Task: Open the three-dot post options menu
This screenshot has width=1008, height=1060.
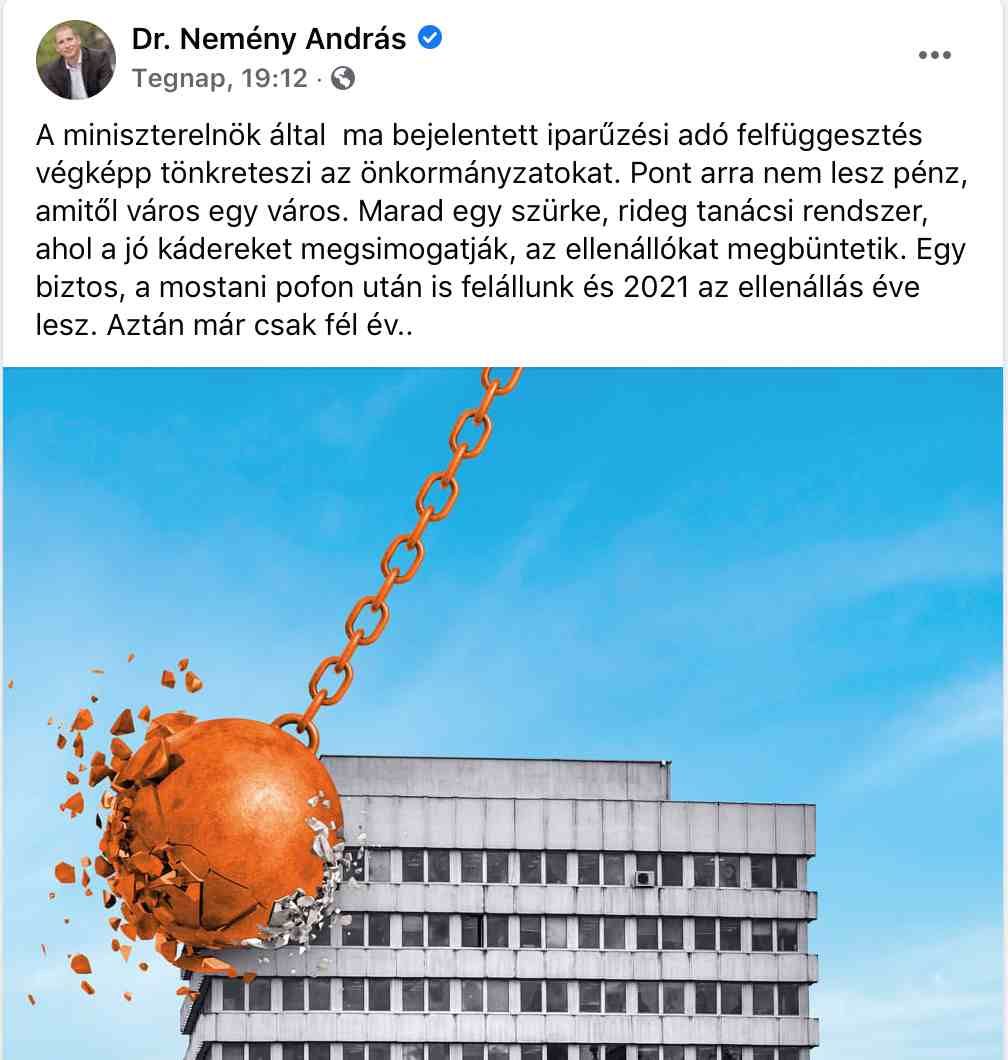Action: click(x=934, y=55)
